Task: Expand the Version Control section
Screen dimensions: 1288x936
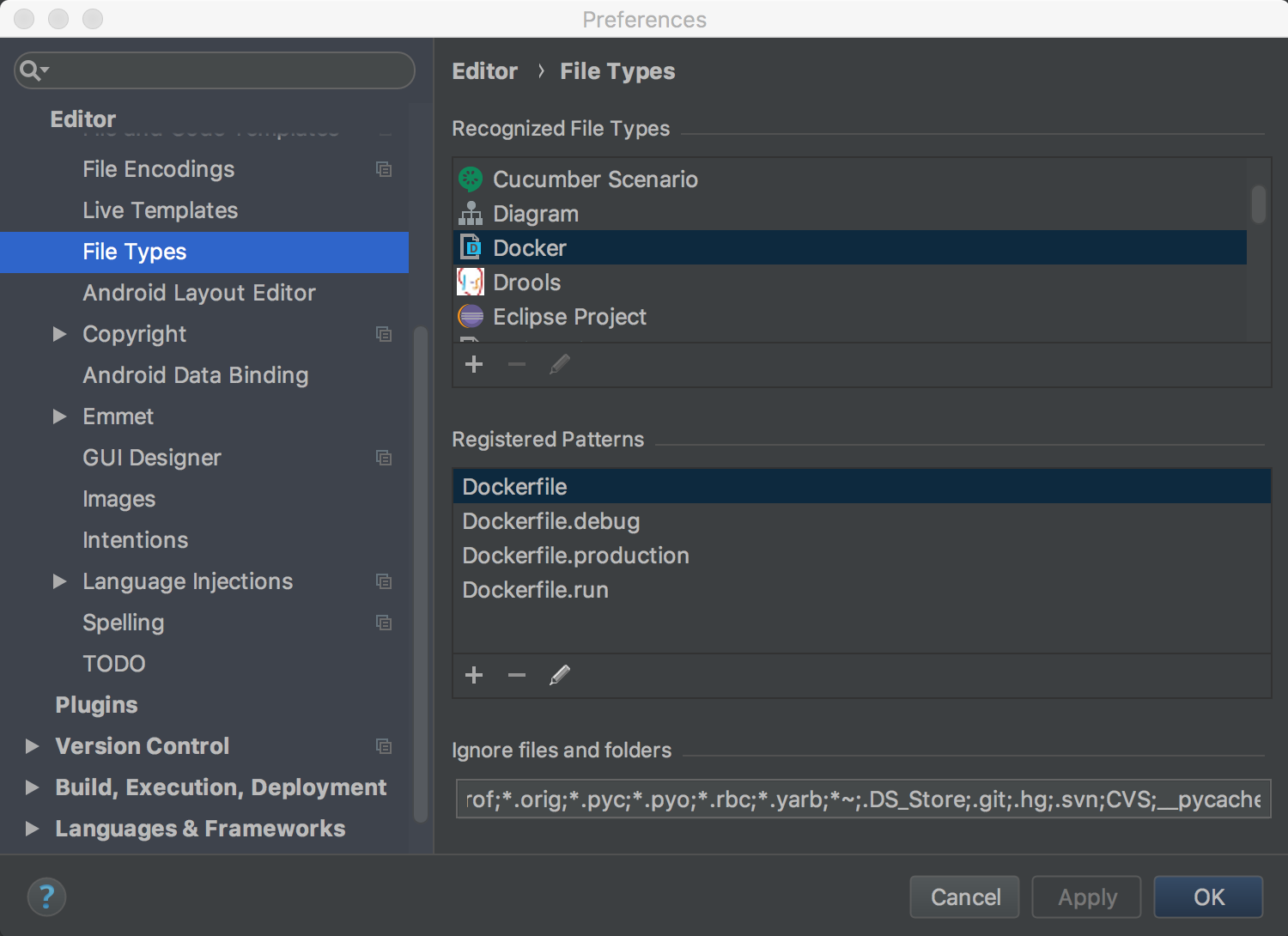Action: click(32, 746)
